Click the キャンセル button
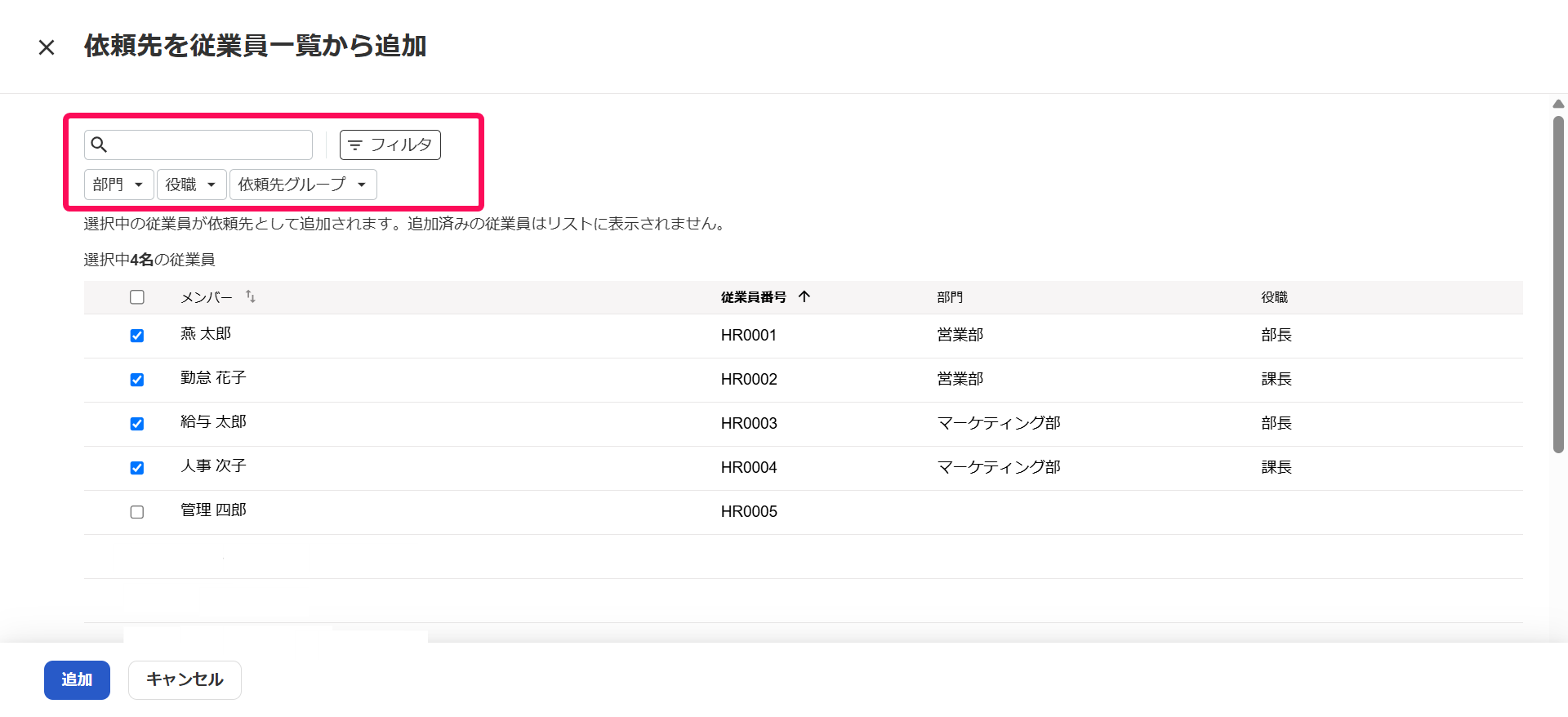Screen dimensions: 1568x717 [185, 679]
